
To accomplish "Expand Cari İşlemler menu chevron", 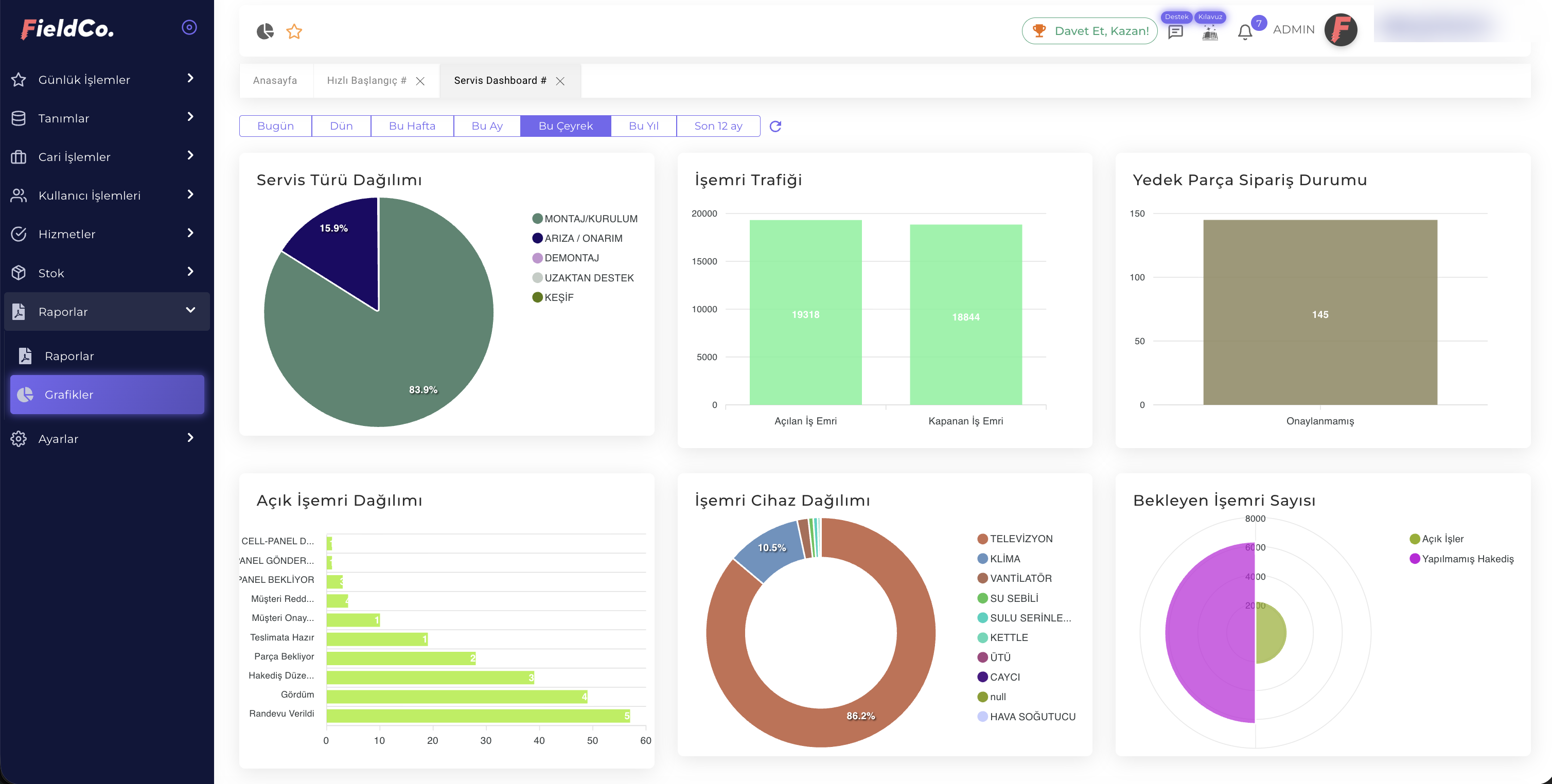I will 190,155.
